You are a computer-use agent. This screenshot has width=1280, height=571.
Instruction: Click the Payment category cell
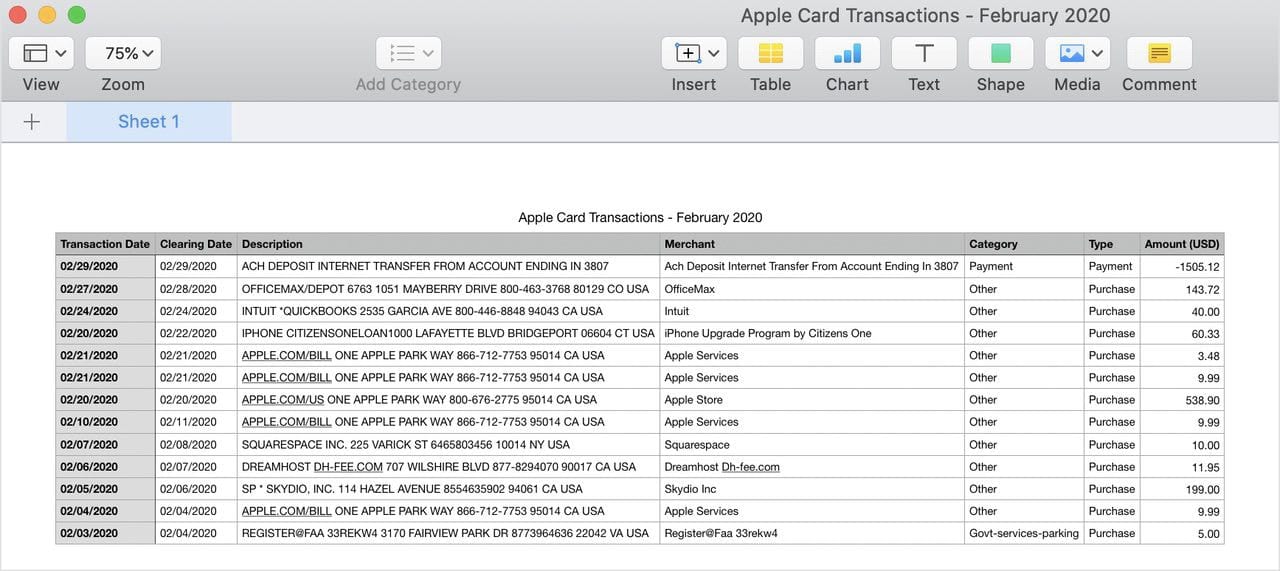coord(1024,267)
